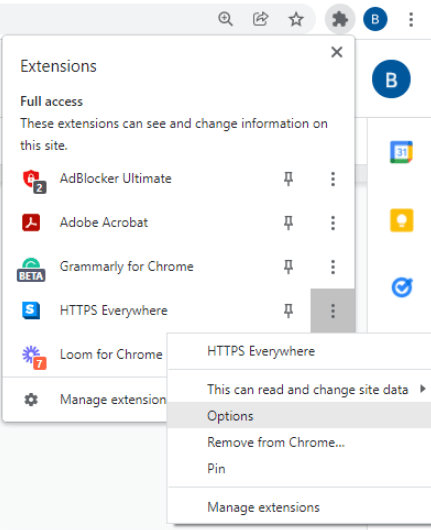
Task: Close the Extensions popup
Action: 337,52
